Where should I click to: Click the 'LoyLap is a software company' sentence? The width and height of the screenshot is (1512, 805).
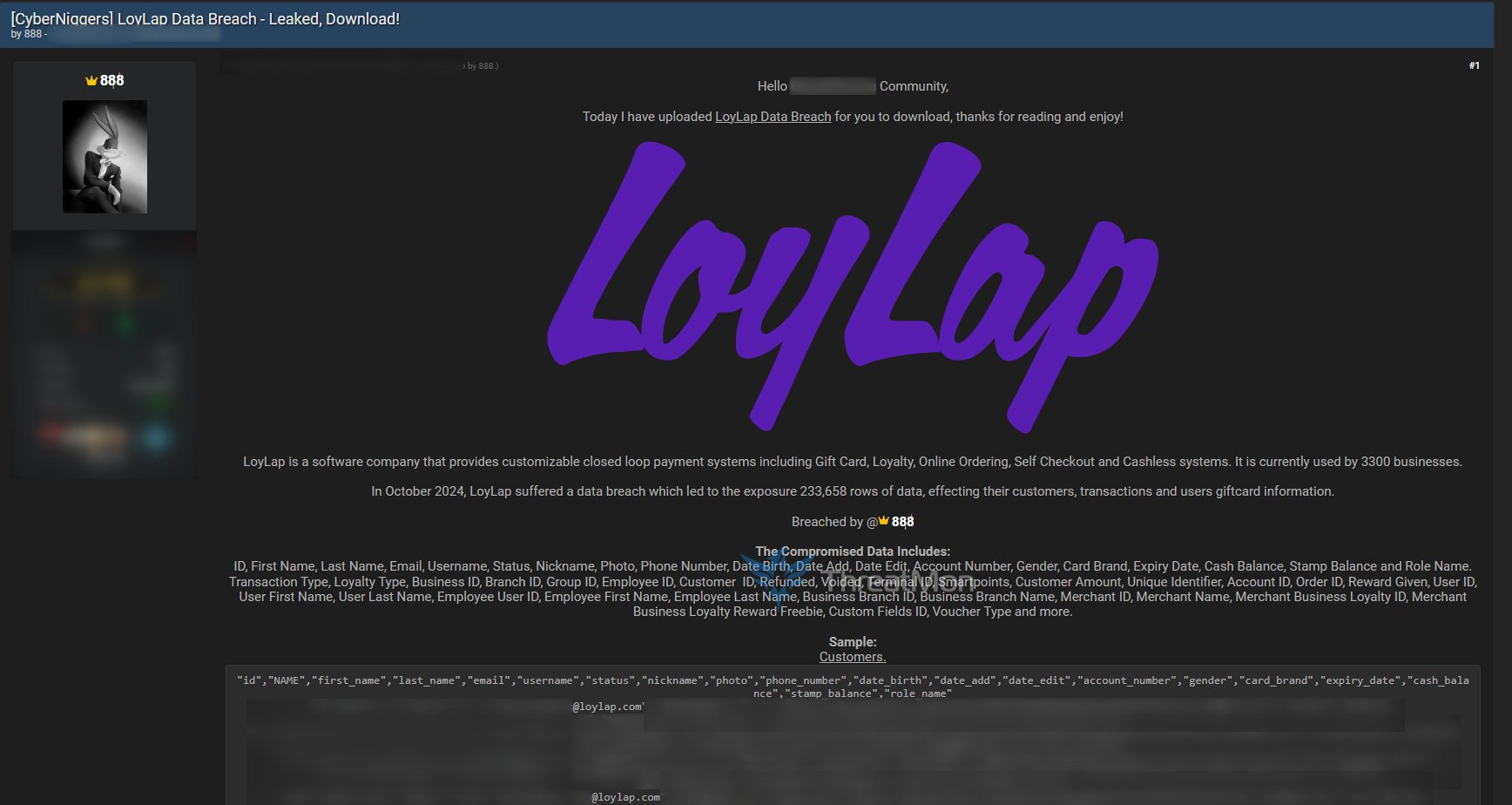[853, 462]
